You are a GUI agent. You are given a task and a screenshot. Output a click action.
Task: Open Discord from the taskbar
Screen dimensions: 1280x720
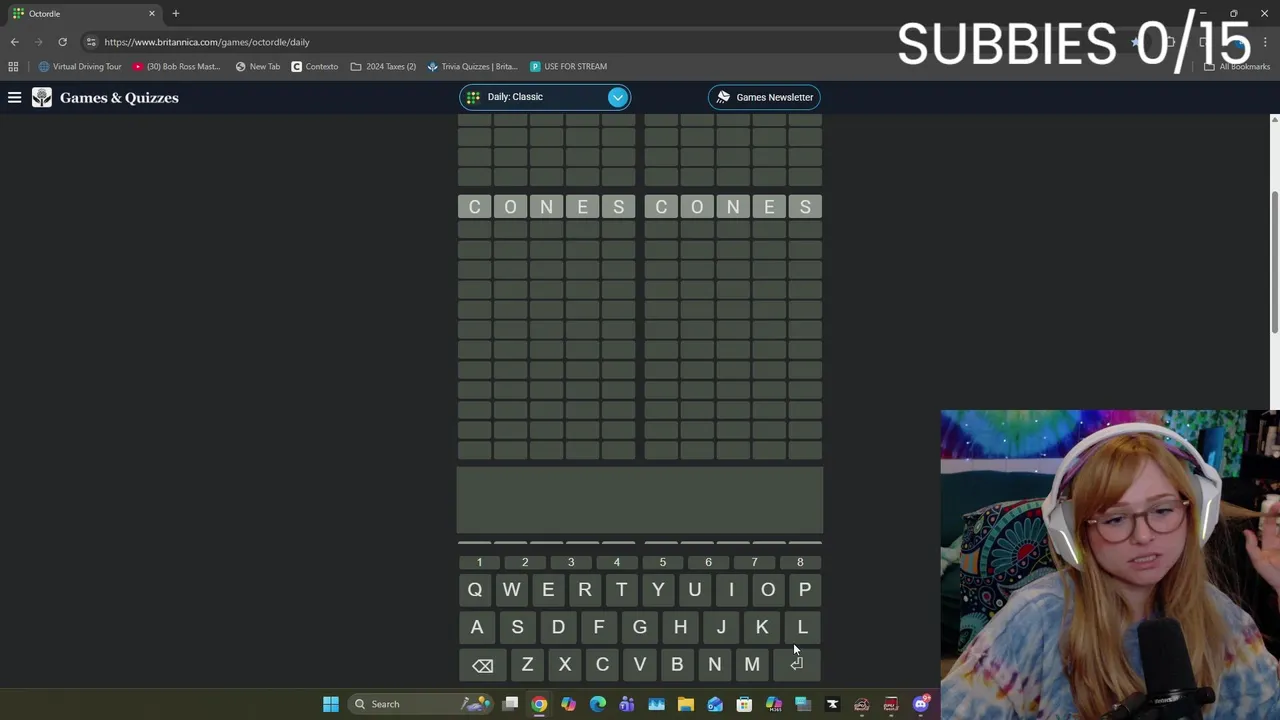(x=921, y=704)
